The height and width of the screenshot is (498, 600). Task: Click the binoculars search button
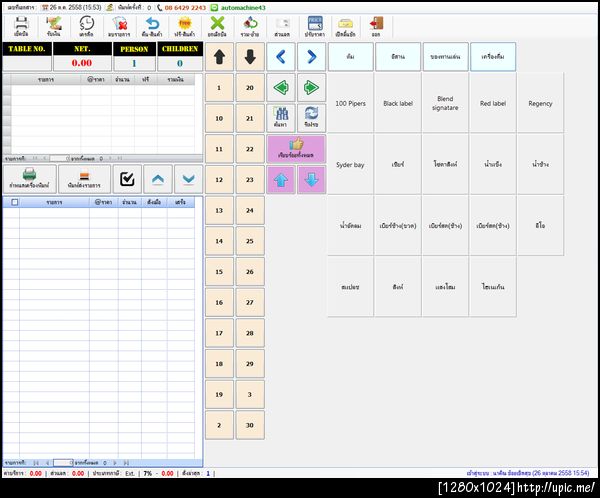(281, 118)
